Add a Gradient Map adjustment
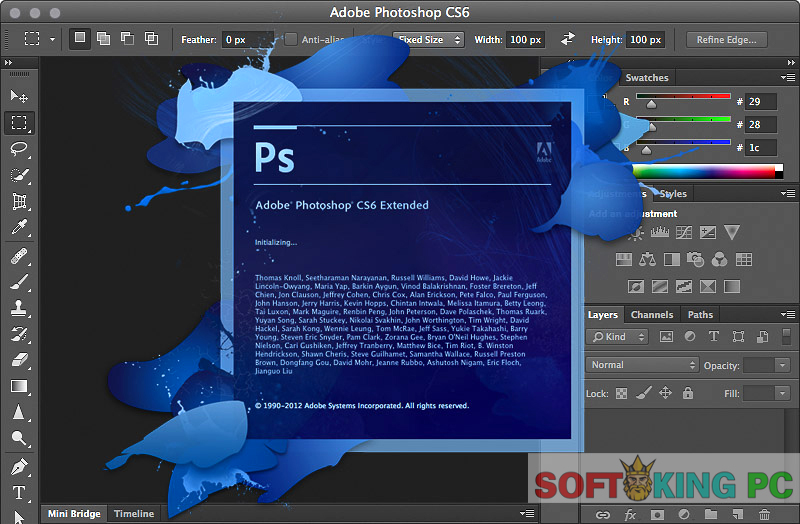The height and width of the screenshot is (524, 800). coord(732,286)
